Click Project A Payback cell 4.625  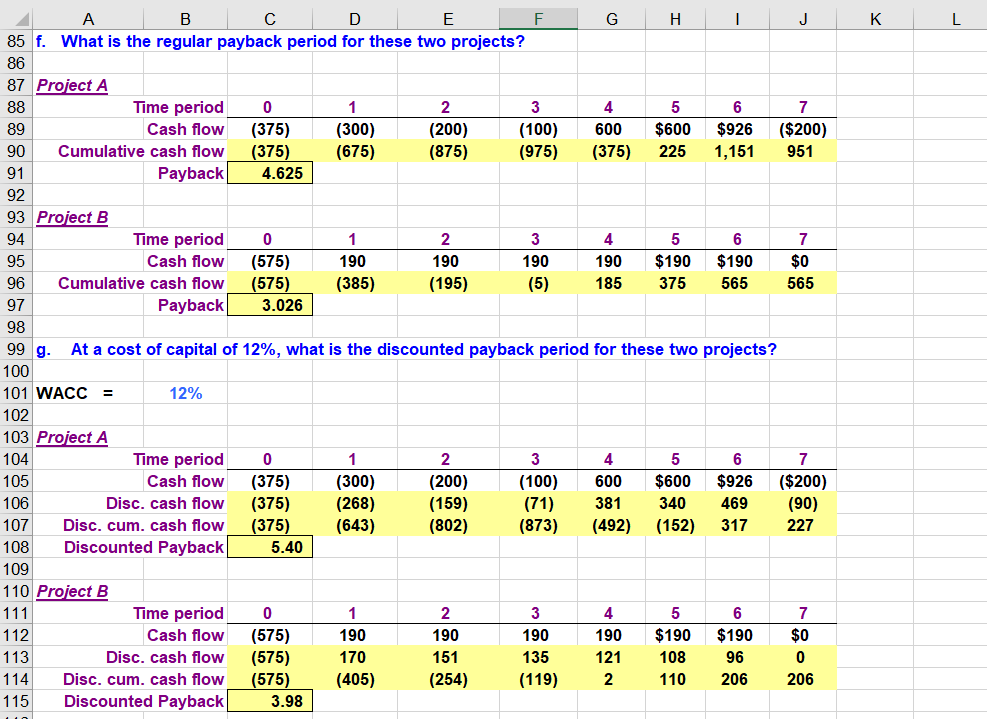[x=270, y=173]
